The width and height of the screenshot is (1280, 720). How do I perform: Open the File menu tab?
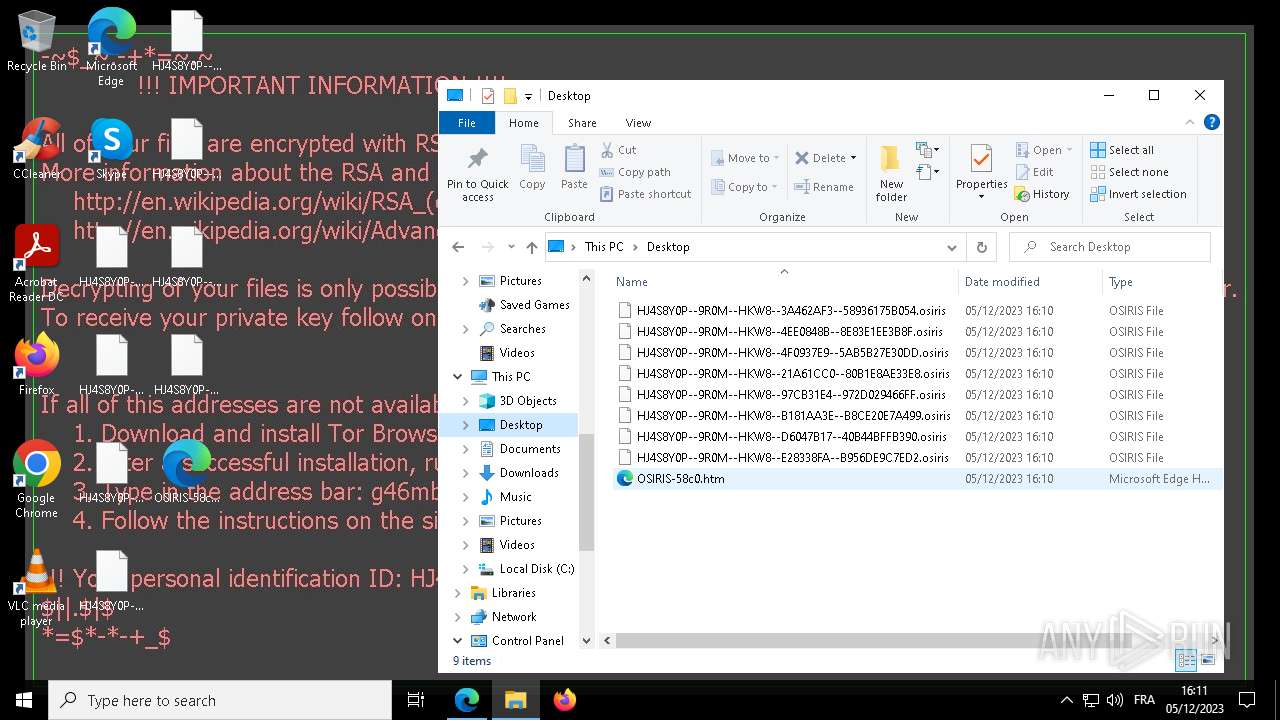[467, 123]
